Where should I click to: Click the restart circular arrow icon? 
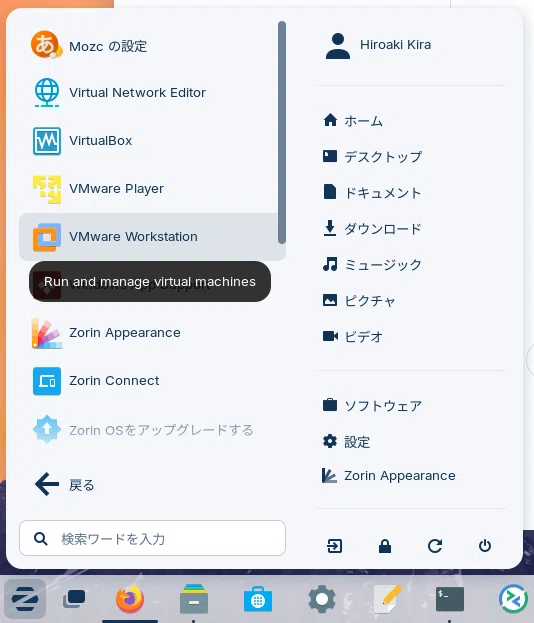click(x=435, y=546)
